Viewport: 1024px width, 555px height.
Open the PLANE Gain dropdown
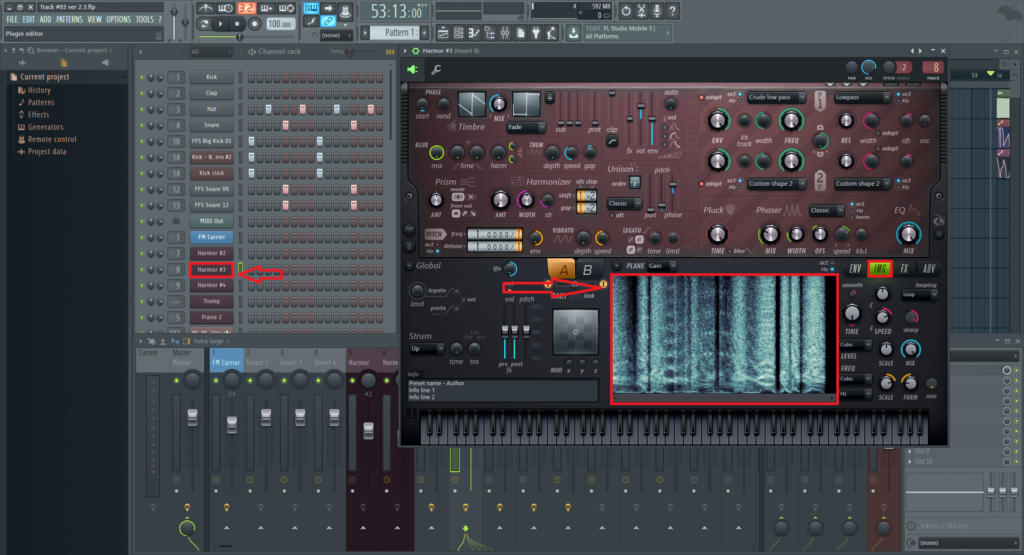click(661, 266)
